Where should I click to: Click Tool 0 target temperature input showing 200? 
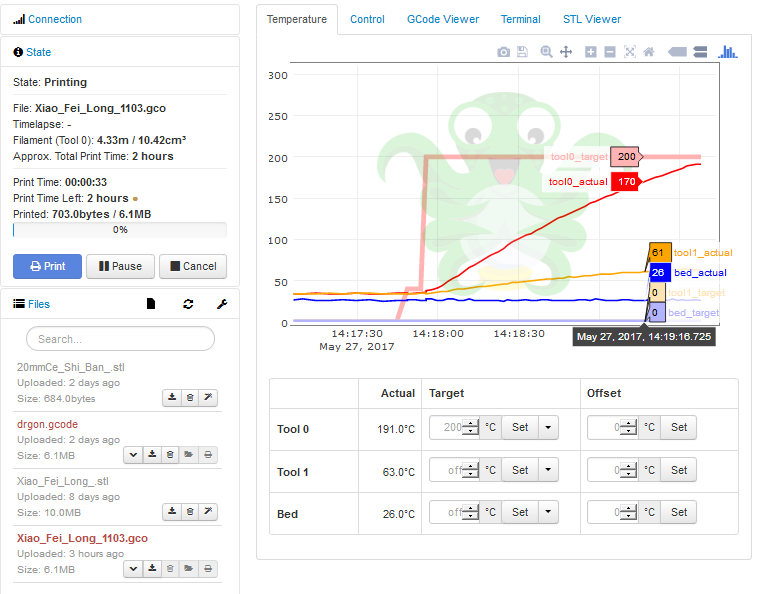[454, 427]
